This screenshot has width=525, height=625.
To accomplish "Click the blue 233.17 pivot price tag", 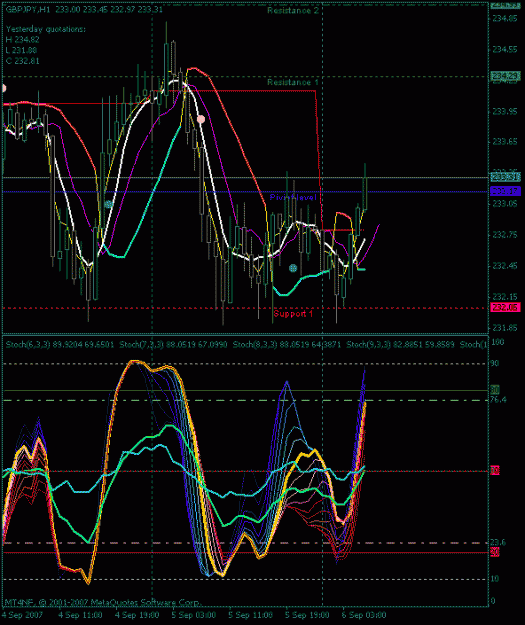I will pos(505,192).
